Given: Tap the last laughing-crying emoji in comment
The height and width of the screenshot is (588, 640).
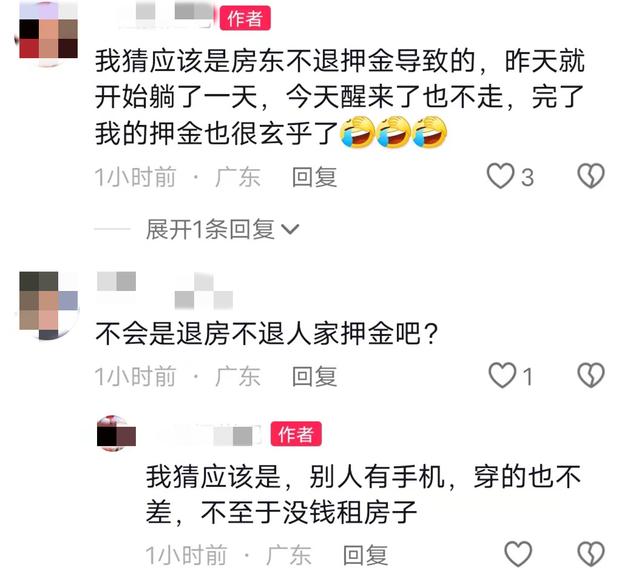Looking at the screenshot, I should tap(430, 132).
